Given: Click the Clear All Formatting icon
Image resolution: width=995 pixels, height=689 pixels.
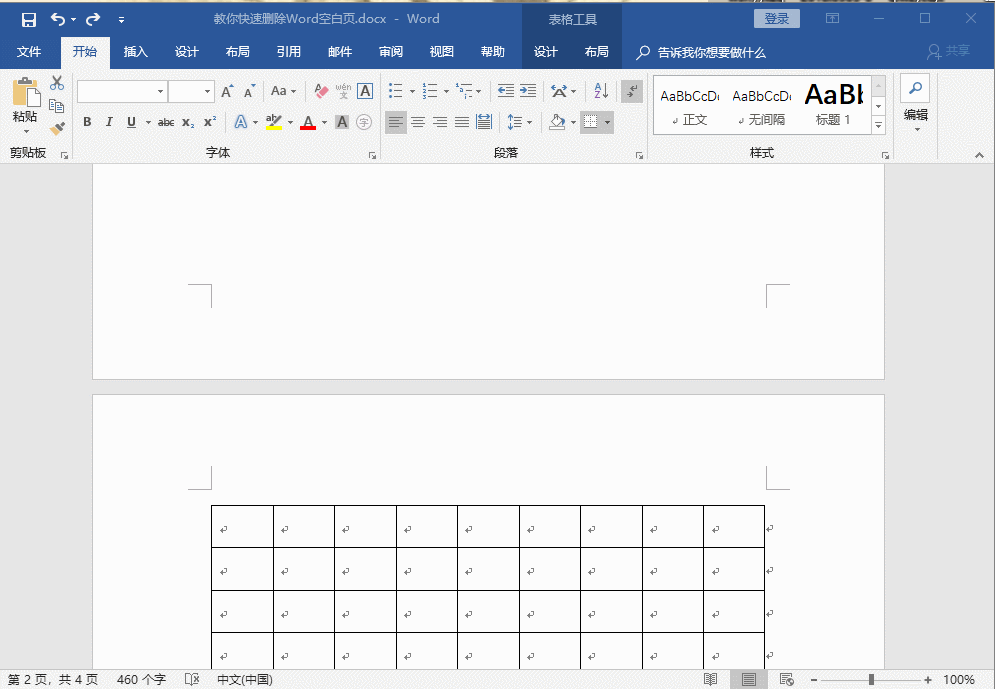Looking at the screenshot, I should [x=320, y=90].
